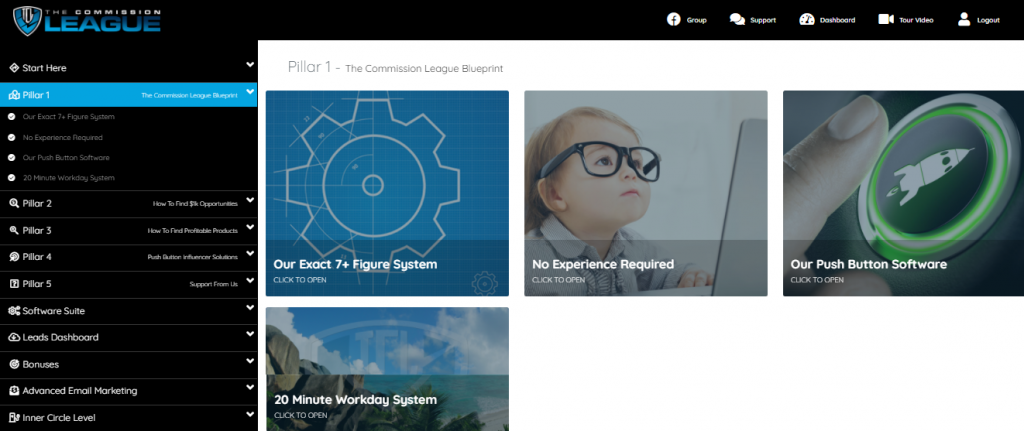
Task: Click the Start Here diamond icon
Action: 14,68
